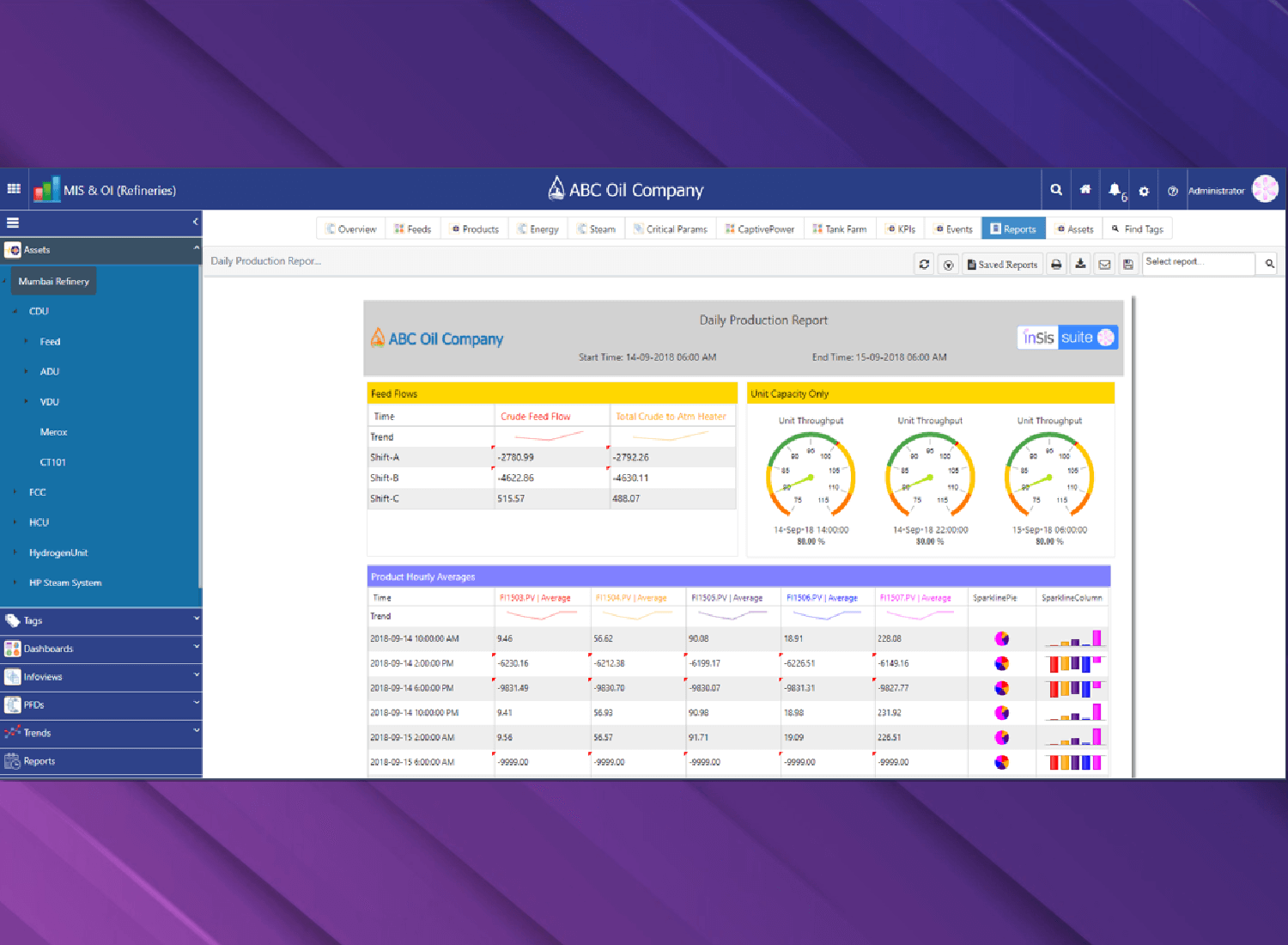
Task: Open the app grid launcher icon
Action: pyautogui.click(x=14, y=189)
